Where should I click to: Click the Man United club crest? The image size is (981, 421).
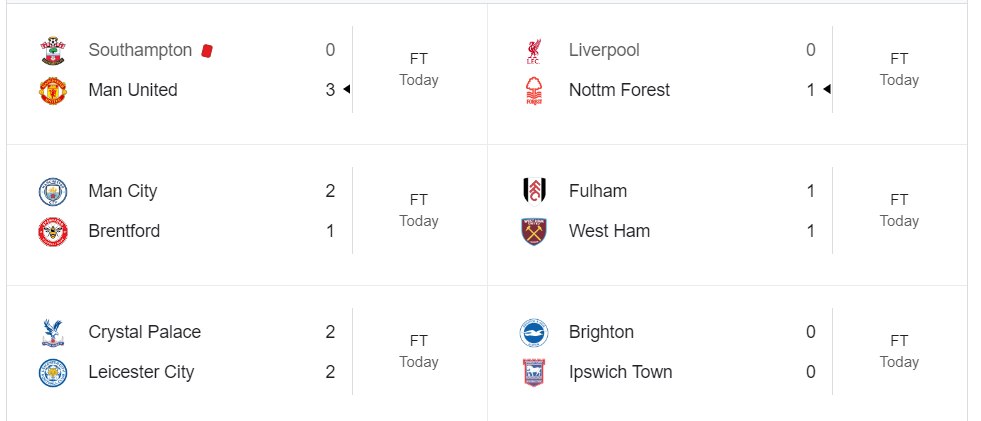[x=52, y=91]
